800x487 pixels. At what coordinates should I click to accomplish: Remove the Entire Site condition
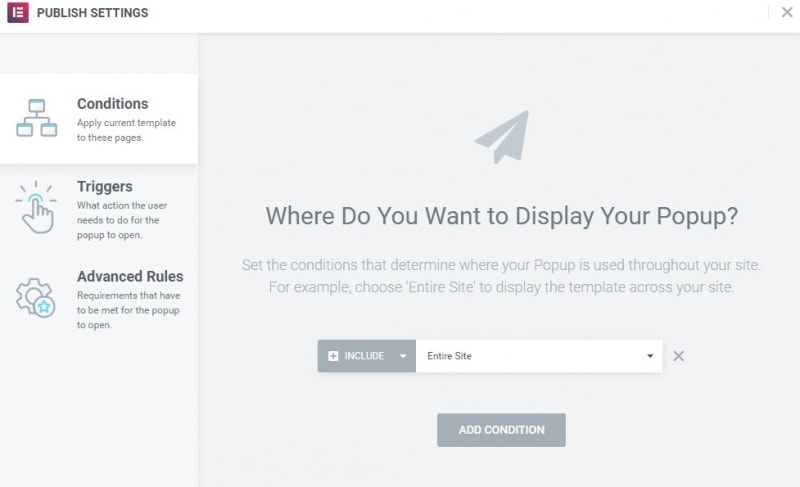[678, 356]
